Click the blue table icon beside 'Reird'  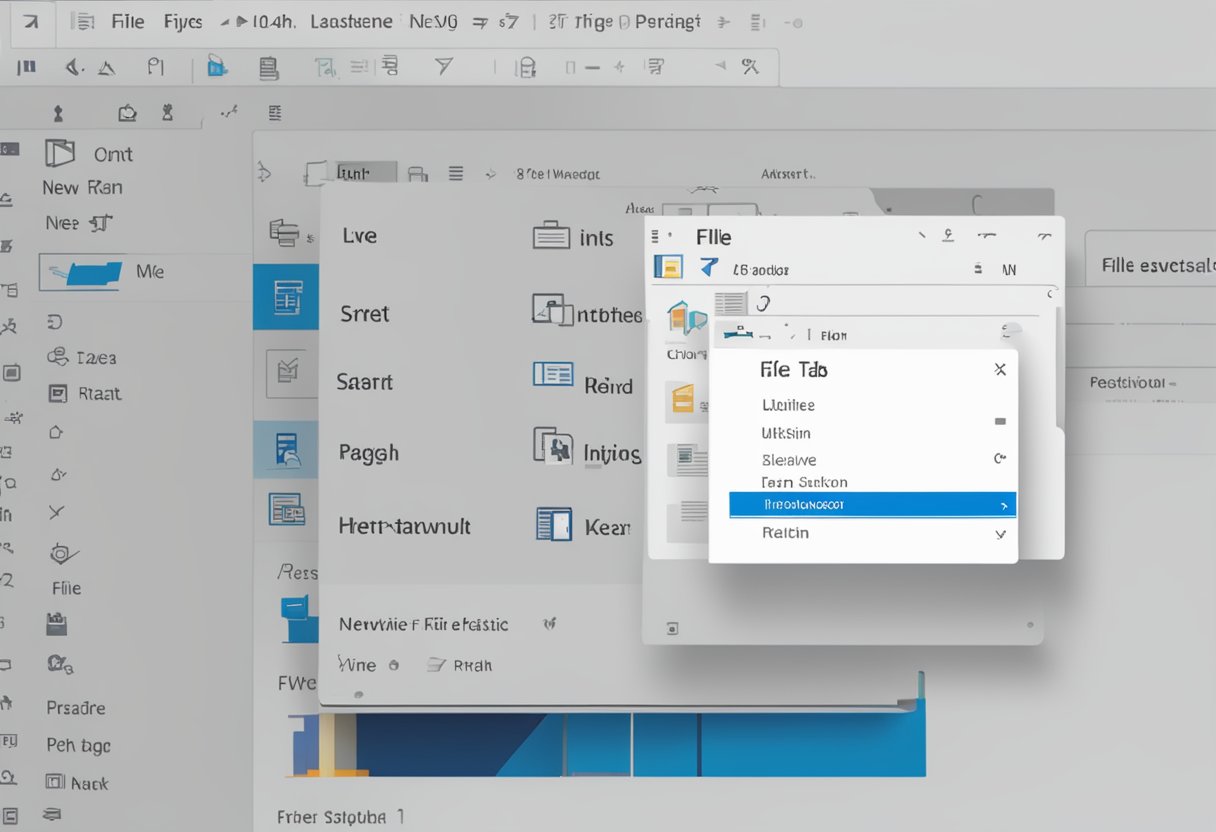tap(553, 375)
